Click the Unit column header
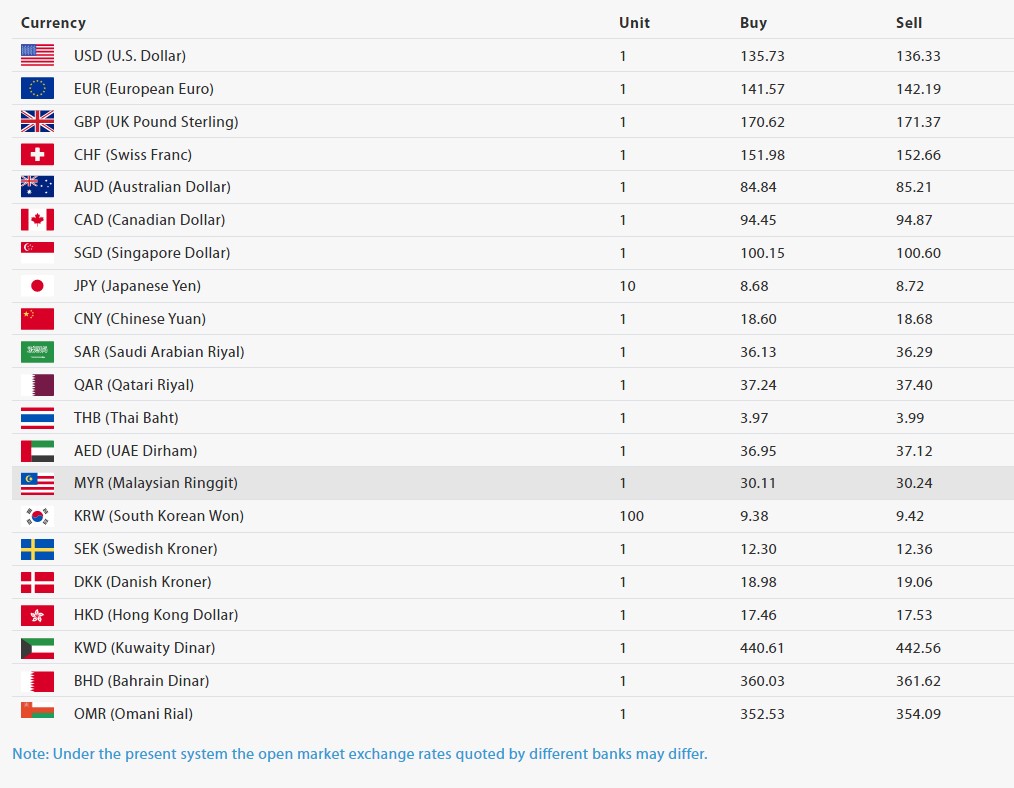Image resolution: width=1014 pixels, height=788 pixels. (634, 23)
